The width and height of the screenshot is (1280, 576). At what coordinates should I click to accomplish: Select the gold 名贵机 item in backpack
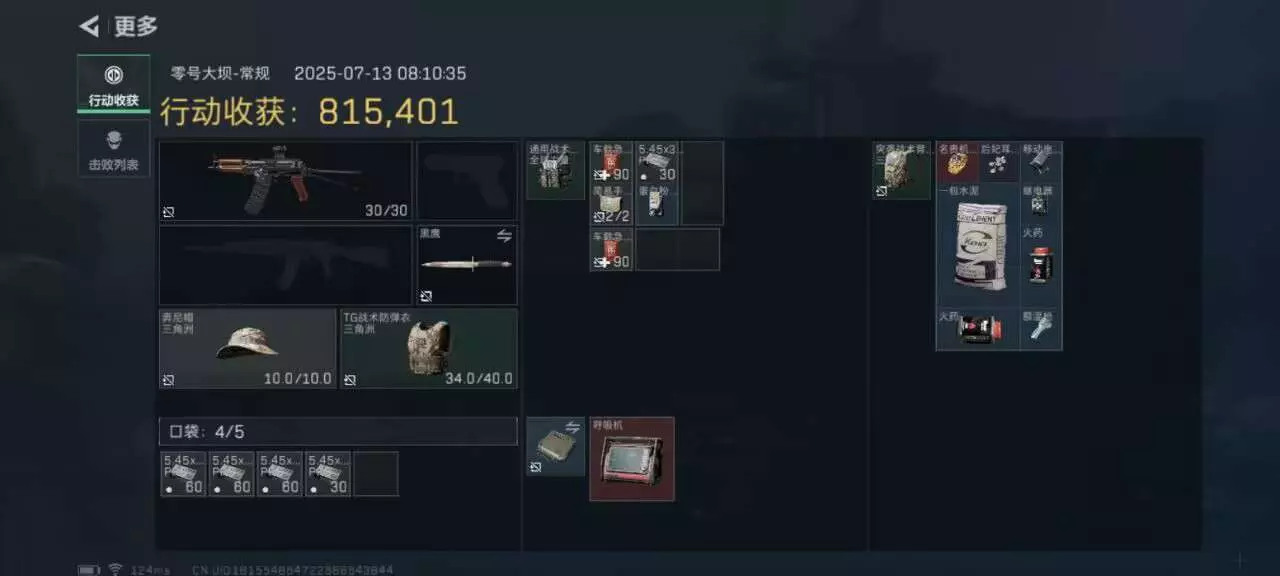tap(957, 162)
